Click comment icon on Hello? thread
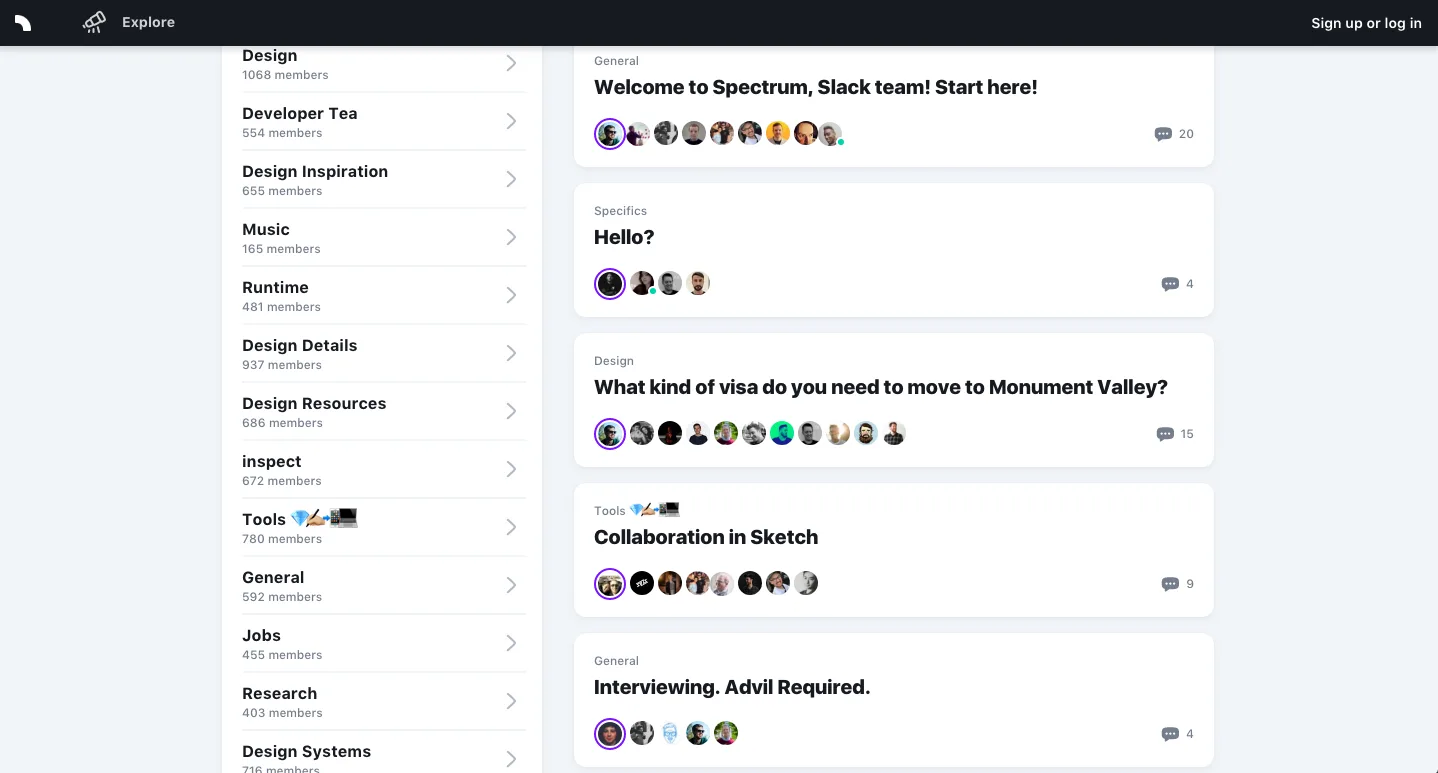Viewport: 1438px width, 773px height. (1170, 284)
